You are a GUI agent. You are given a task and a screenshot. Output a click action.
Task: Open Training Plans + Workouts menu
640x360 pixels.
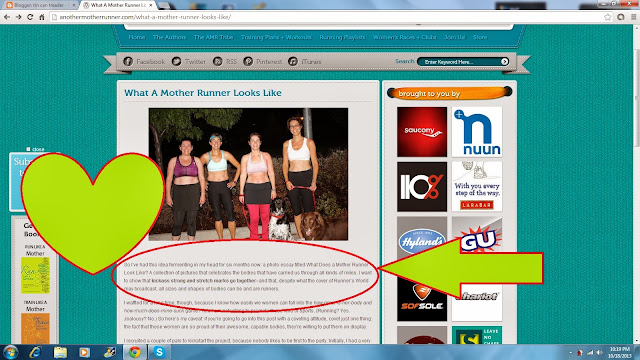click(x=276, y=37)
